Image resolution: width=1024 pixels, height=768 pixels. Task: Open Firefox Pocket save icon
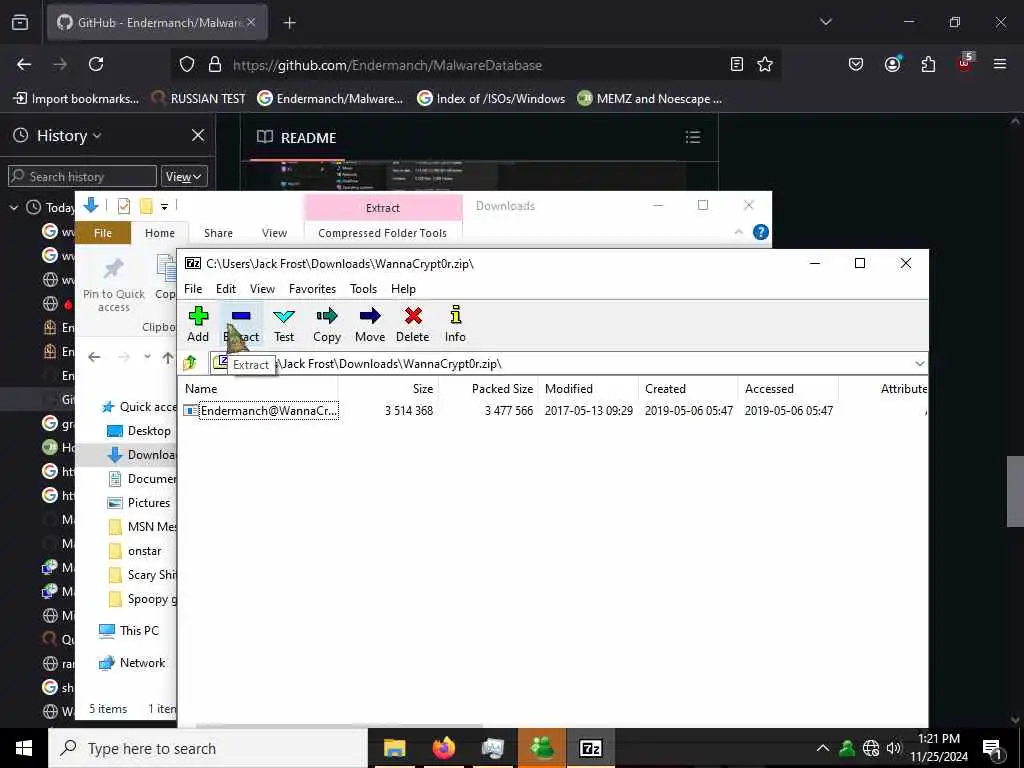[856, 64]
